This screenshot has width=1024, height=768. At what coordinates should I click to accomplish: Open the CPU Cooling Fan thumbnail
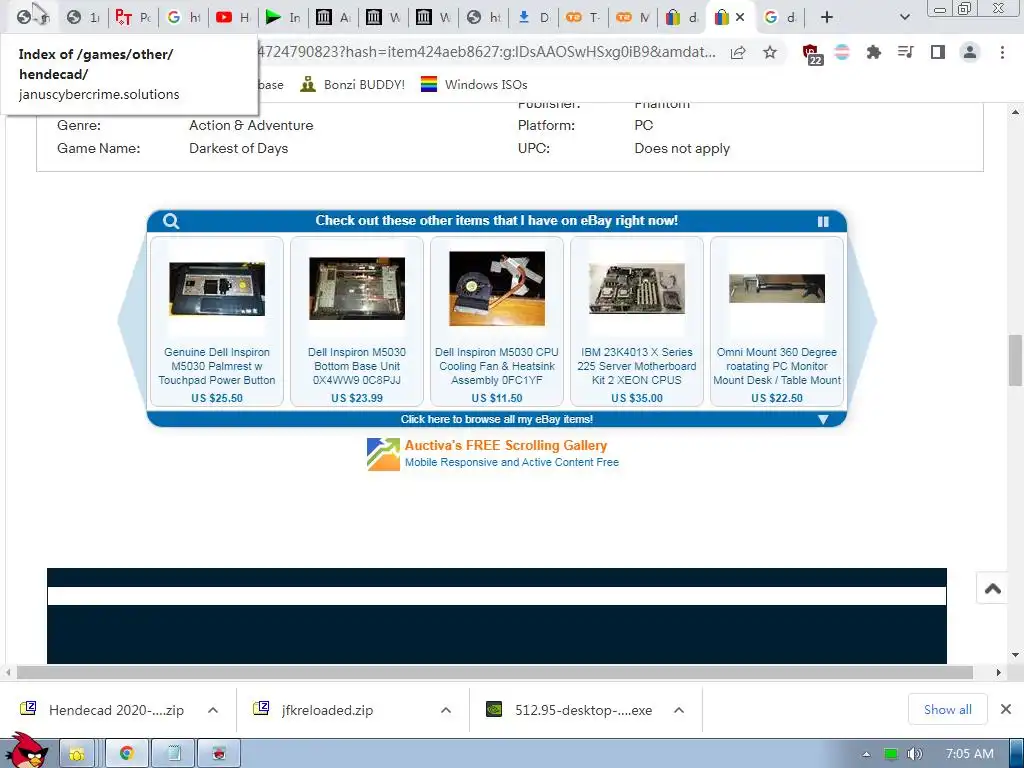pos(497,289)
